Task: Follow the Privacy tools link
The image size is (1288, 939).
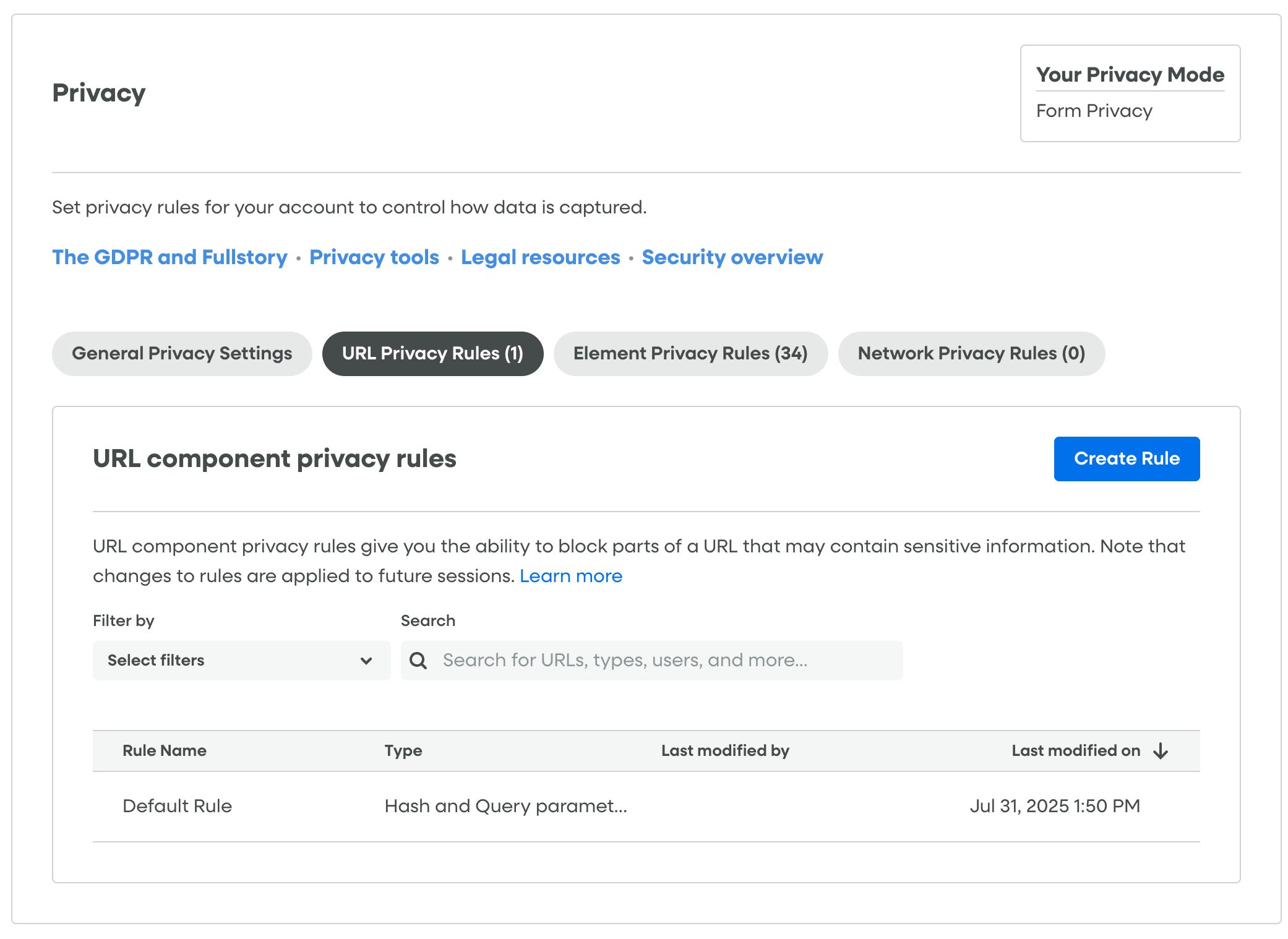Action: coord(374,257)
